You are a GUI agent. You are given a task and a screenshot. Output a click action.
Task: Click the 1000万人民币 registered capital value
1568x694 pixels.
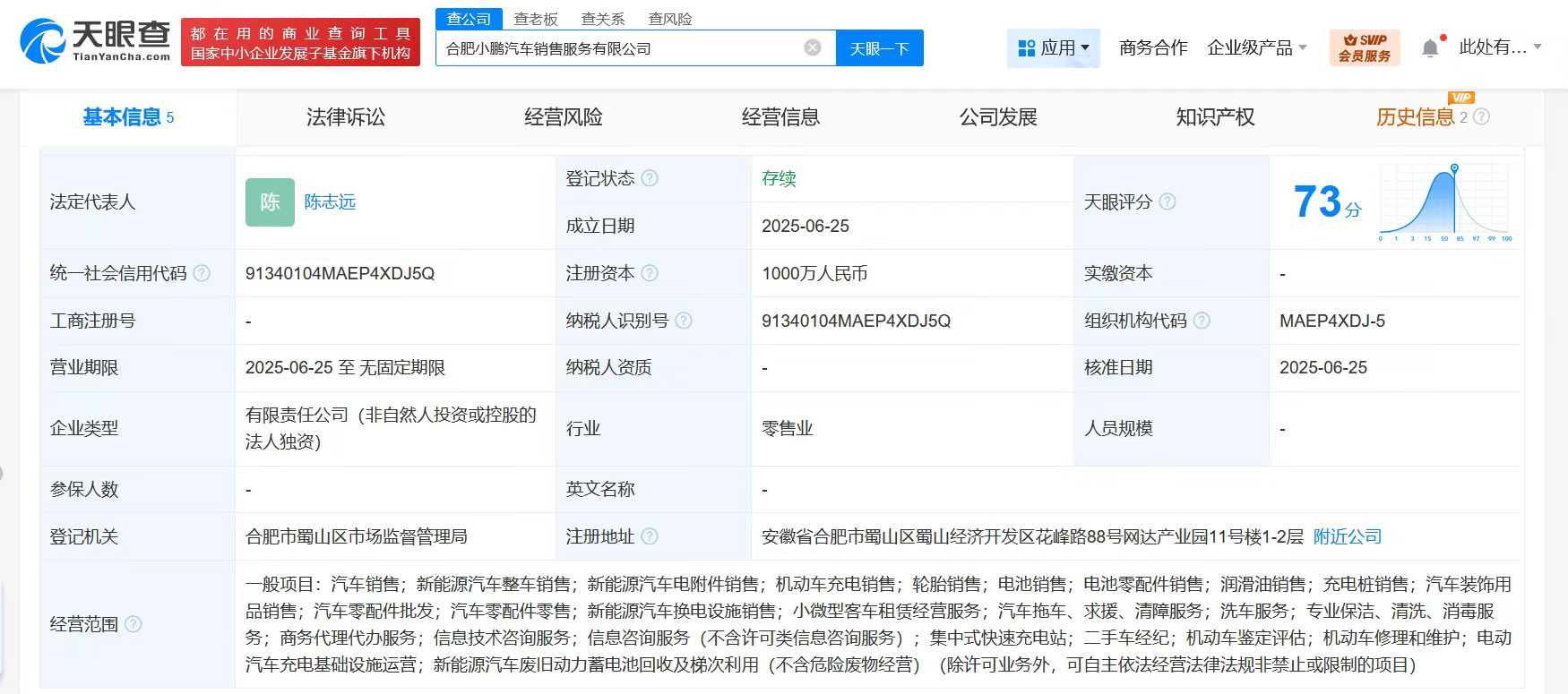pos(814,273)
